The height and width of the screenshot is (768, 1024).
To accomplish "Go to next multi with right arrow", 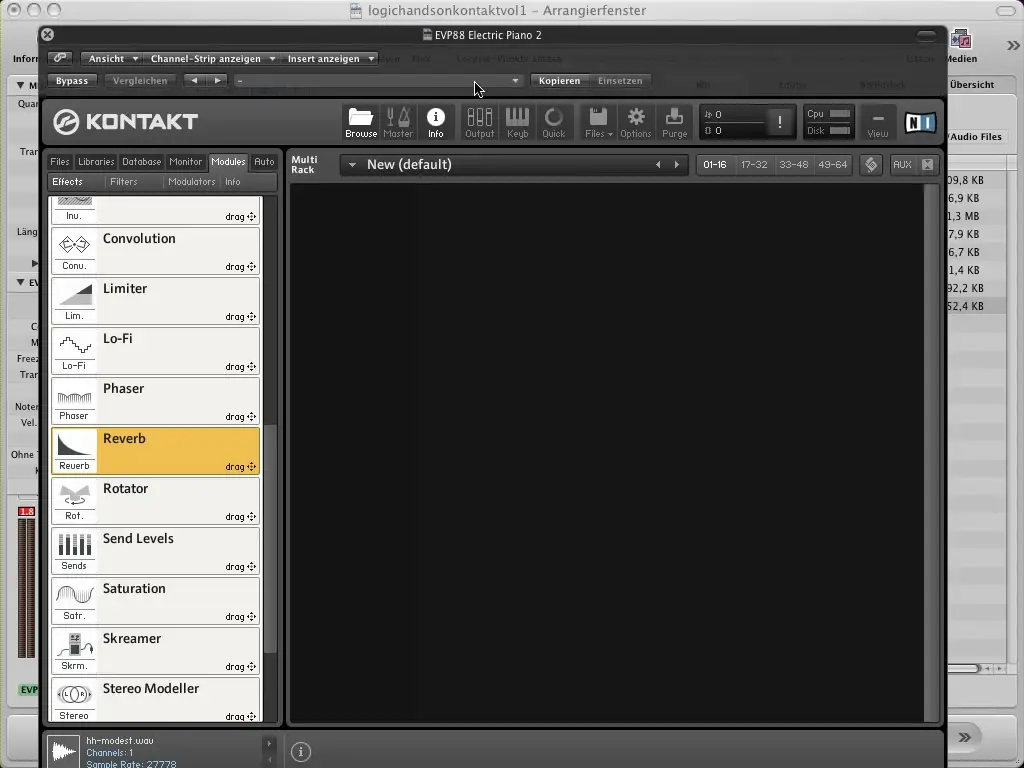I will point(677,165).
